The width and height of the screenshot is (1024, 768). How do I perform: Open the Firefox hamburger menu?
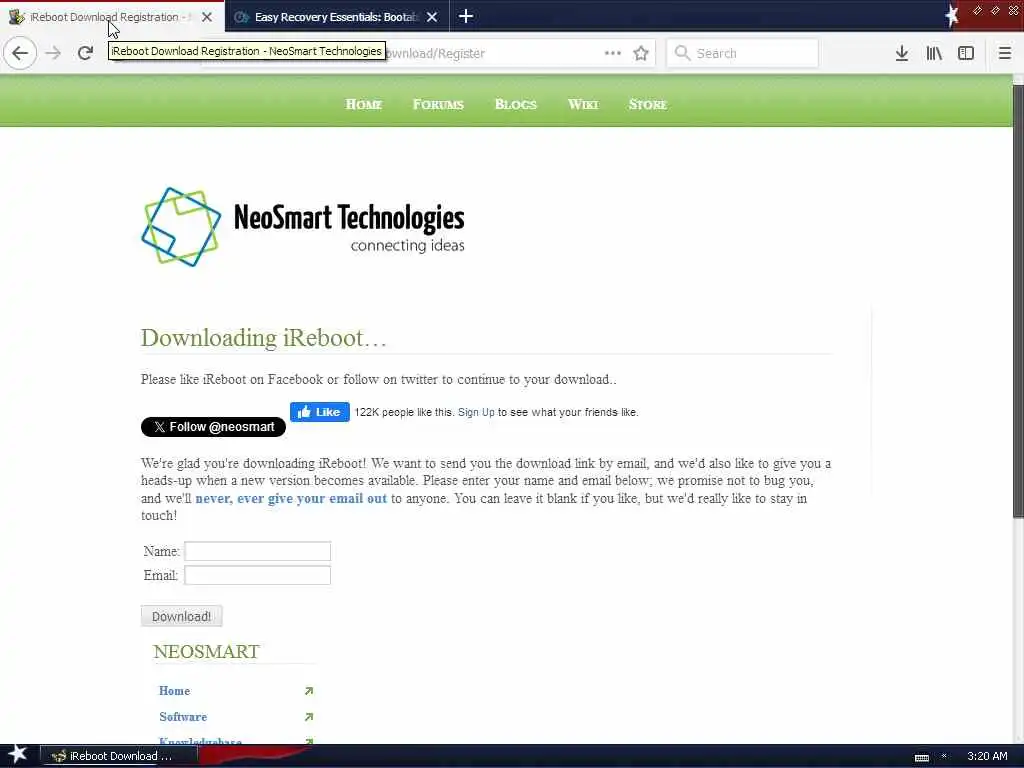pos(1005,53)
